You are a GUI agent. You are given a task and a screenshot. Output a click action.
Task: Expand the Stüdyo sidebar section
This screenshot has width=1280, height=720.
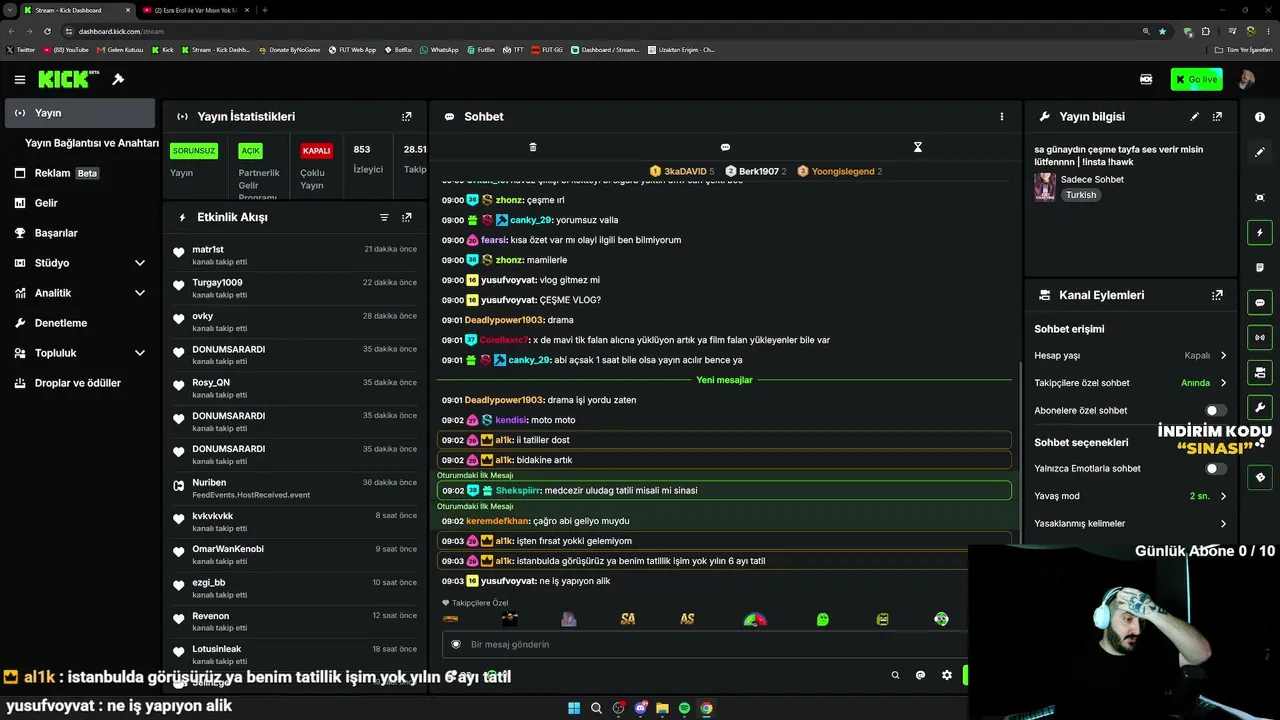[140, 263]
